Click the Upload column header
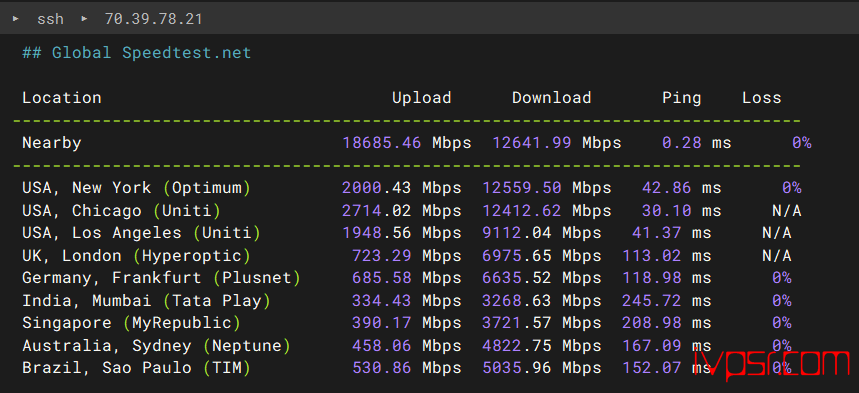 [422, 98]
